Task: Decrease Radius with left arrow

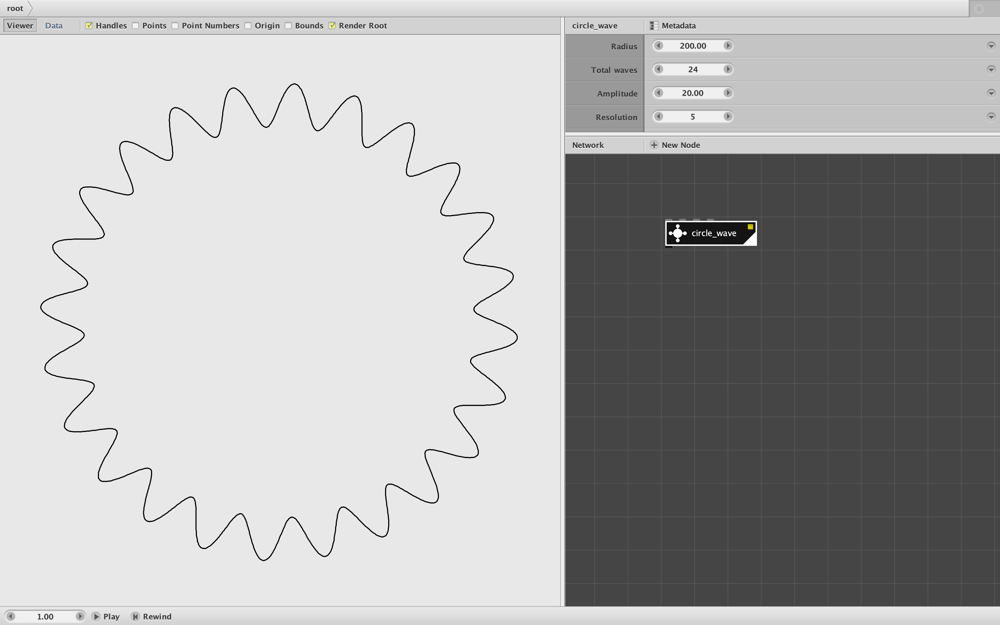Action: click(659, 46)
